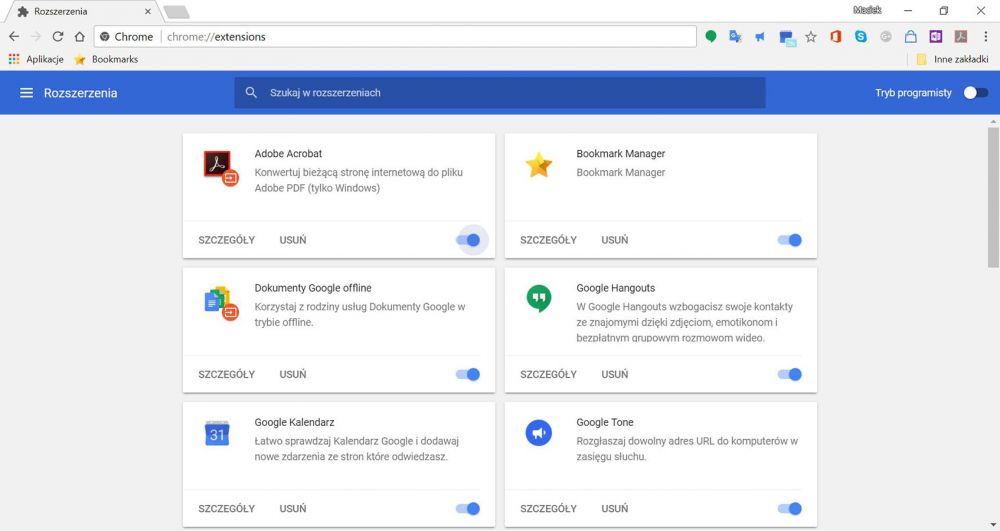Remove Bookmark Manager with USUŃ

point(615,240)
